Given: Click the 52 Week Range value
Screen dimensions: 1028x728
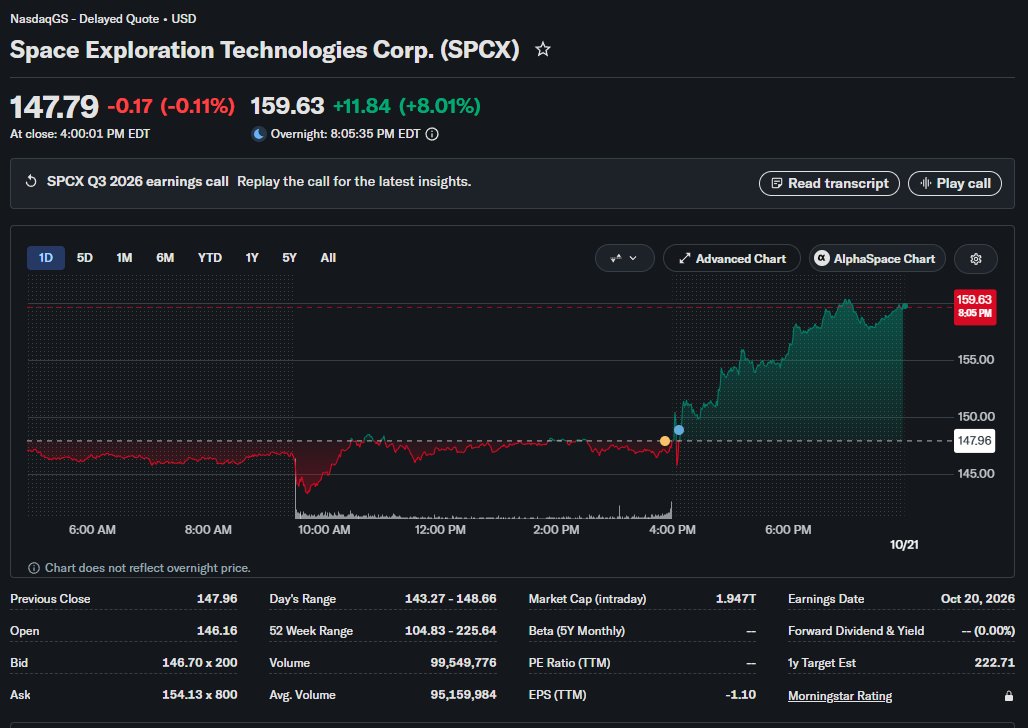Looking at the screenshot, I should [x=450, y=631].
